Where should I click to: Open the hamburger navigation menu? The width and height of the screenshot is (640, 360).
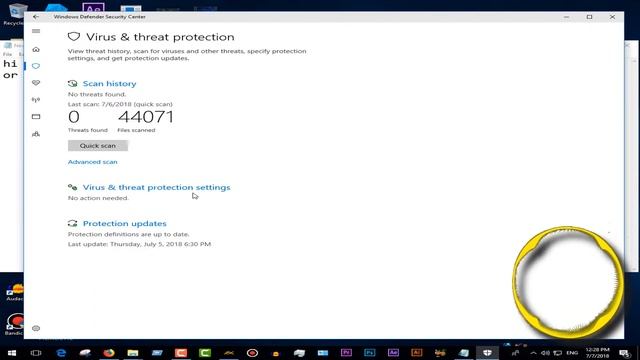click(x=36, y=31)
